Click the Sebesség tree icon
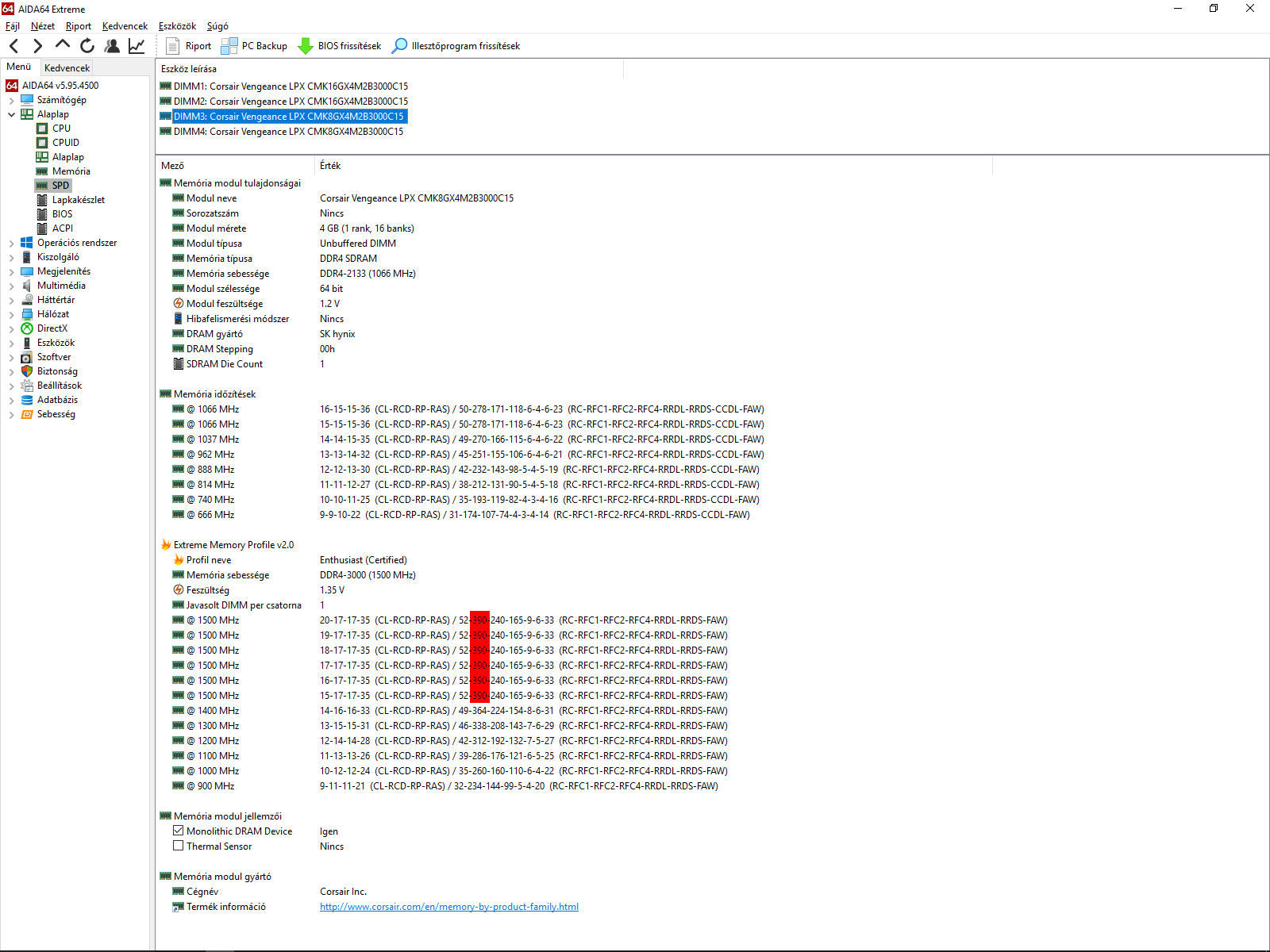This screenshot has height=952, width=1270. click(27, 414)
